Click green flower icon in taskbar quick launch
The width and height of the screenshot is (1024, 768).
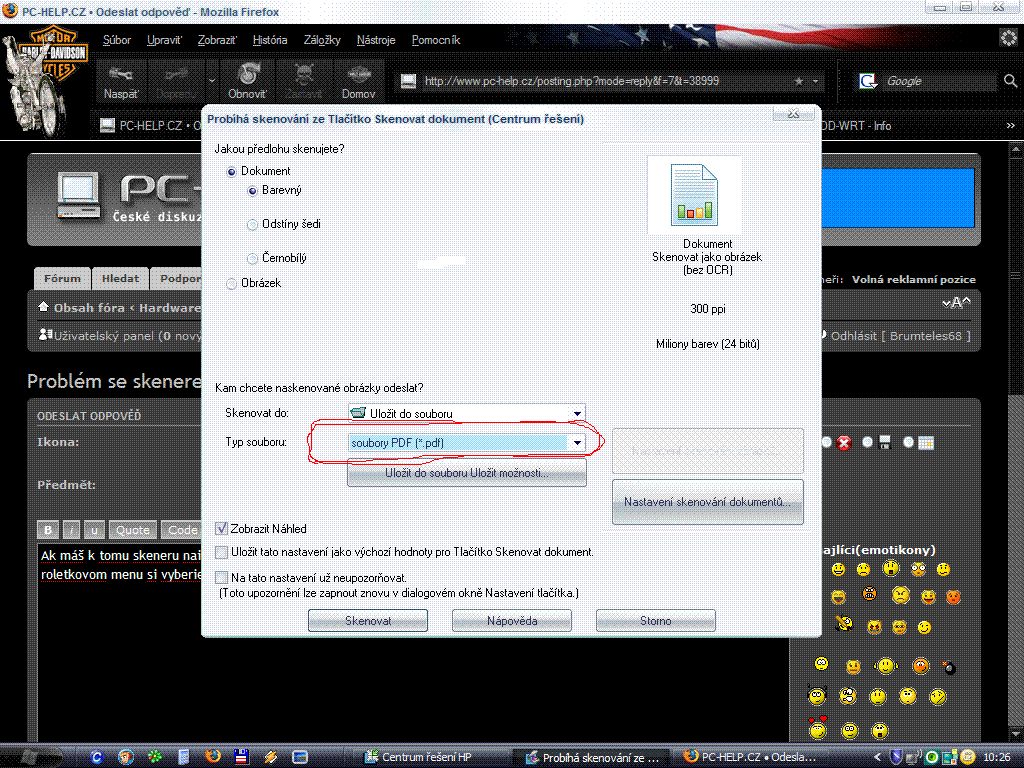pos(155,757)
